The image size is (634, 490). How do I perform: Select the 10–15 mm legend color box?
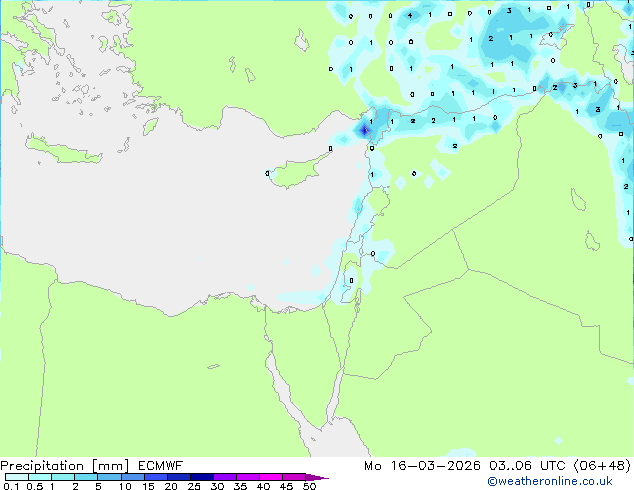pyautogui.click(x=132, y=477)
